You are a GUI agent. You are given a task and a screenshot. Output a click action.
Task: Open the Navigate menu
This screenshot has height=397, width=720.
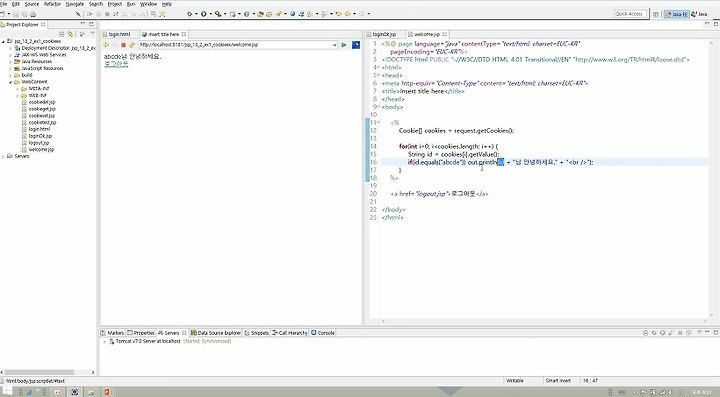(75, 4)
